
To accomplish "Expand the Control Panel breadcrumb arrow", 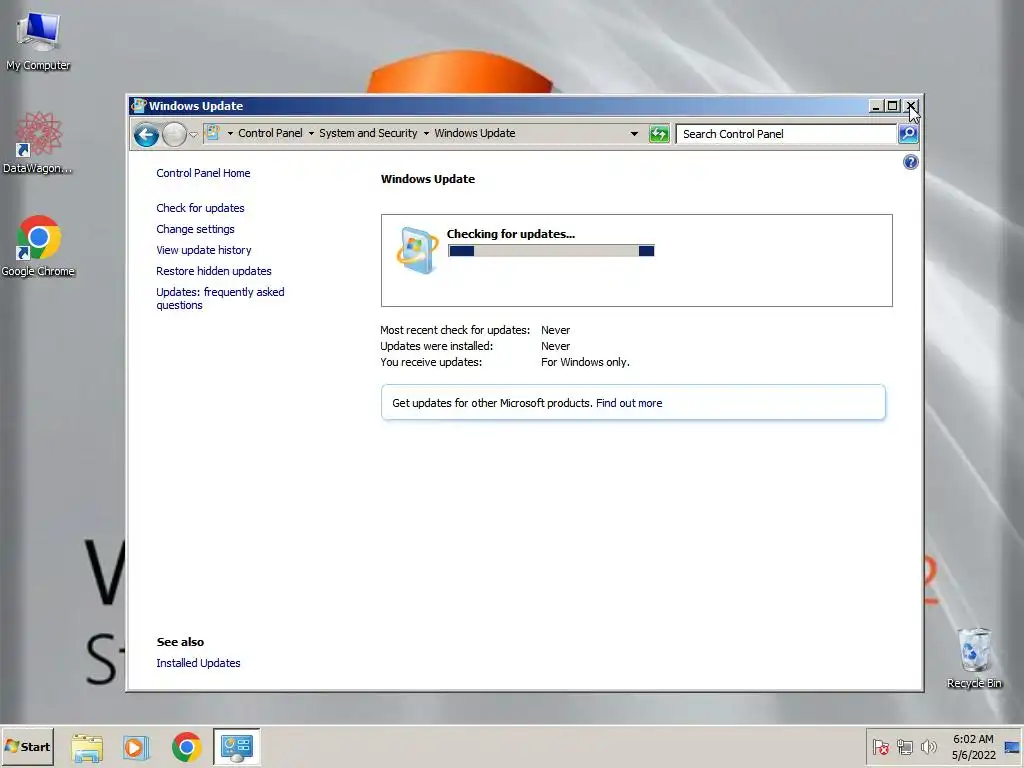I will coord(311,133).
